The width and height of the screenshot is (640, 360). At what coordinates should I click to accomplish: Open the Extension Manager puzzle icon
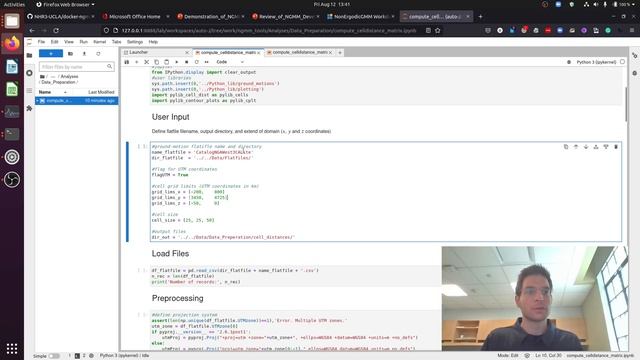click(x=29, y=108)
